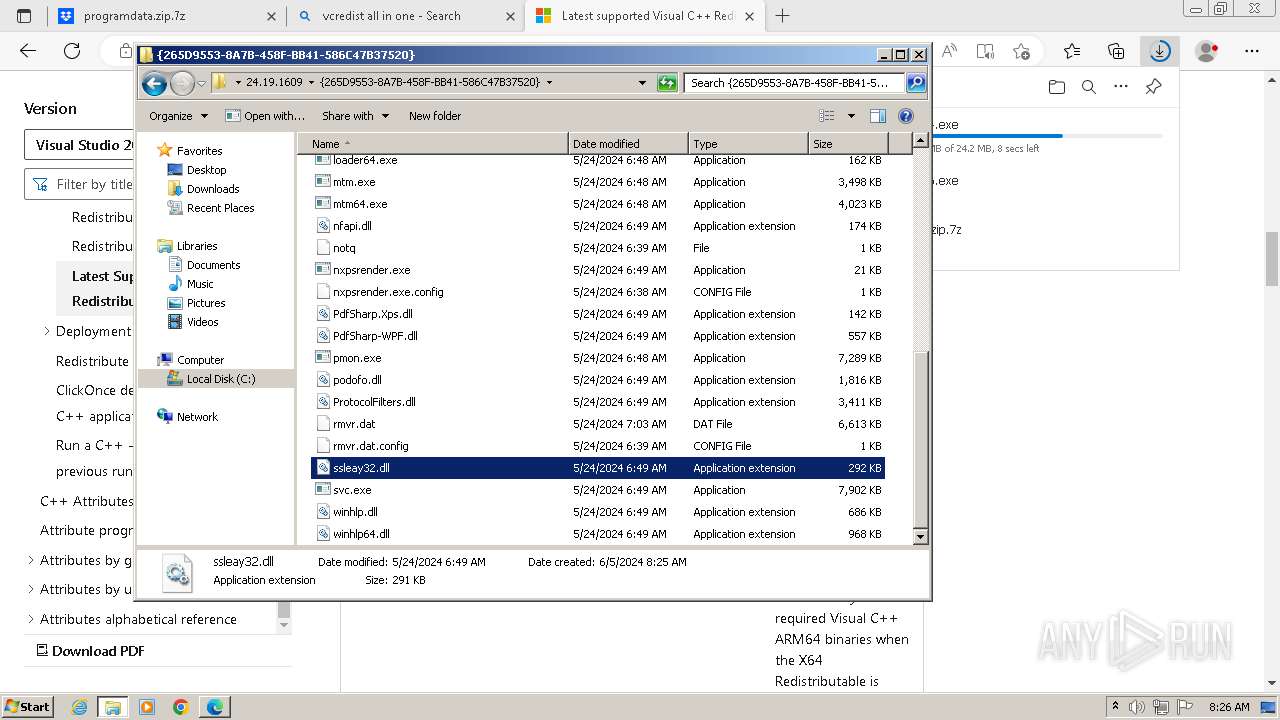Open the Documents library
This screenshot has height=720, width=1280.
[x=213, y=265]
